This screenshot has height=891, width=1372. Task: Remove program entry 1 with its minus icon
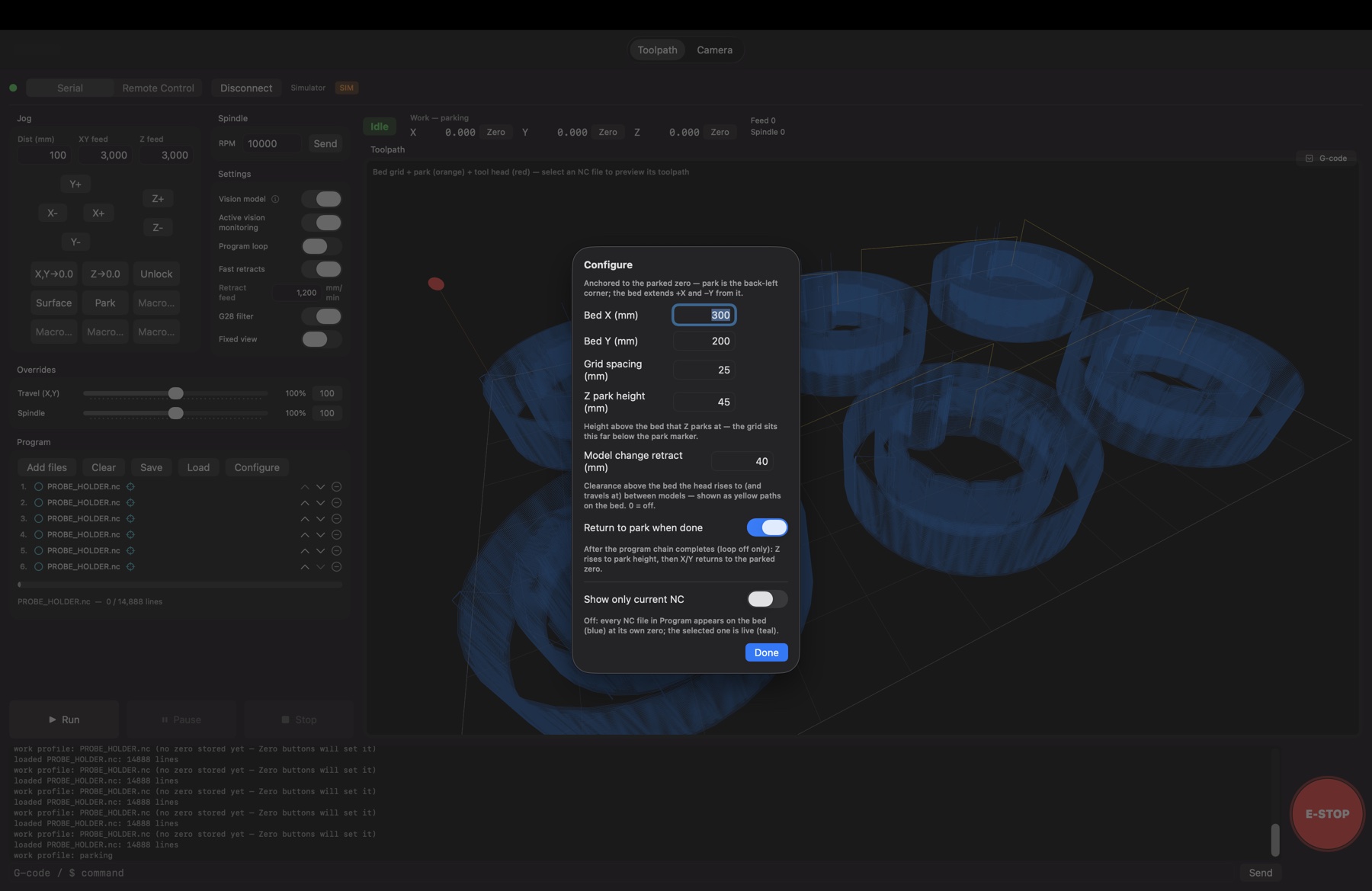(x=336, y=486)
